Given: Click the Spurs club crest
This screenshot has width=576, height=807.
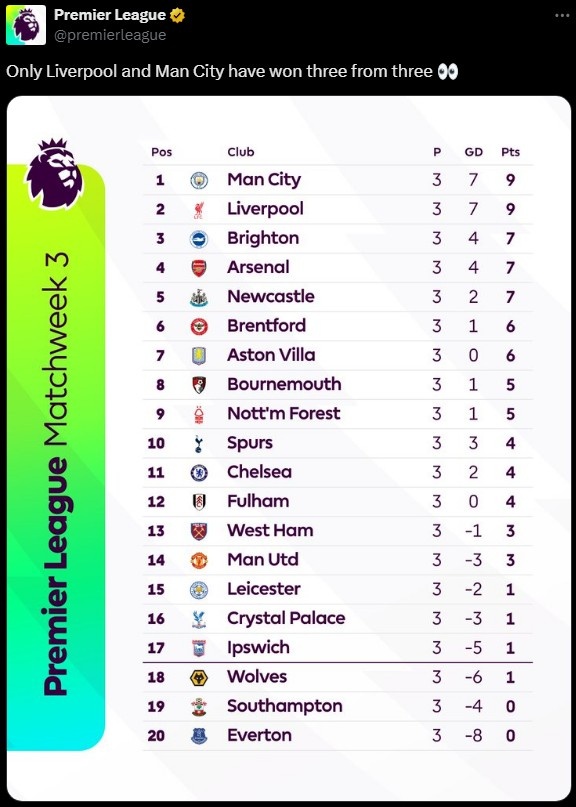Looking at the screenshot, I should pyautogui.click(x=199, y=443).
